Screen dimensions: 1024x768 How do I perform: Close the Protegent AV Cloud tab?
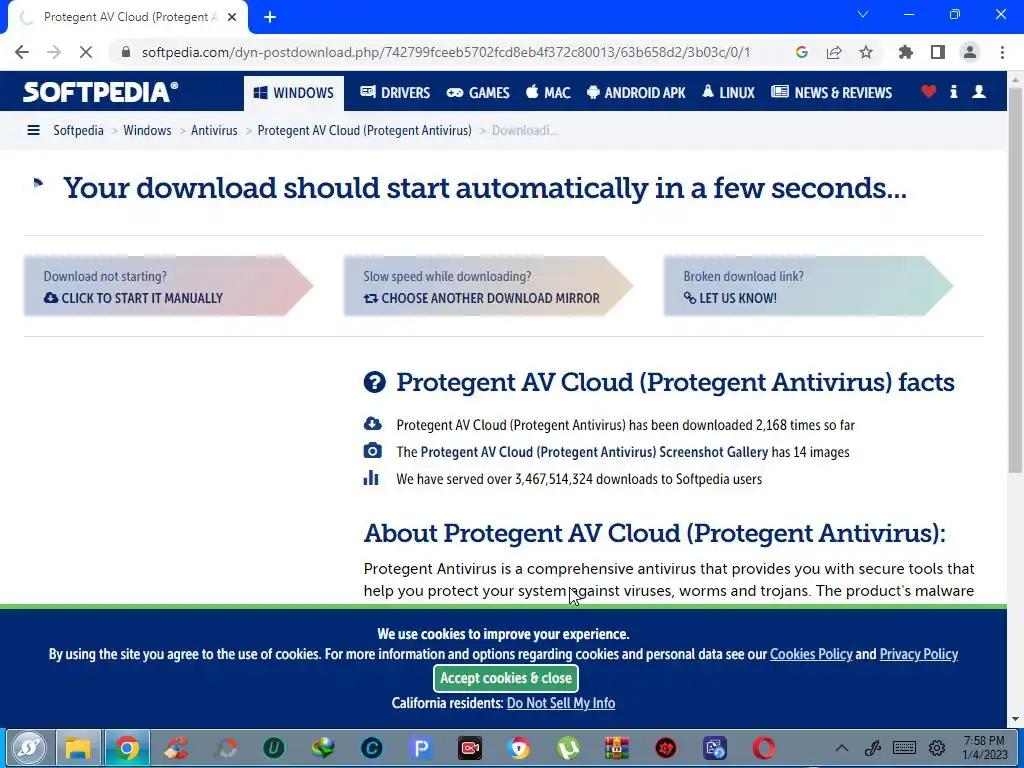pyautogui.click(x=232, y=18)
